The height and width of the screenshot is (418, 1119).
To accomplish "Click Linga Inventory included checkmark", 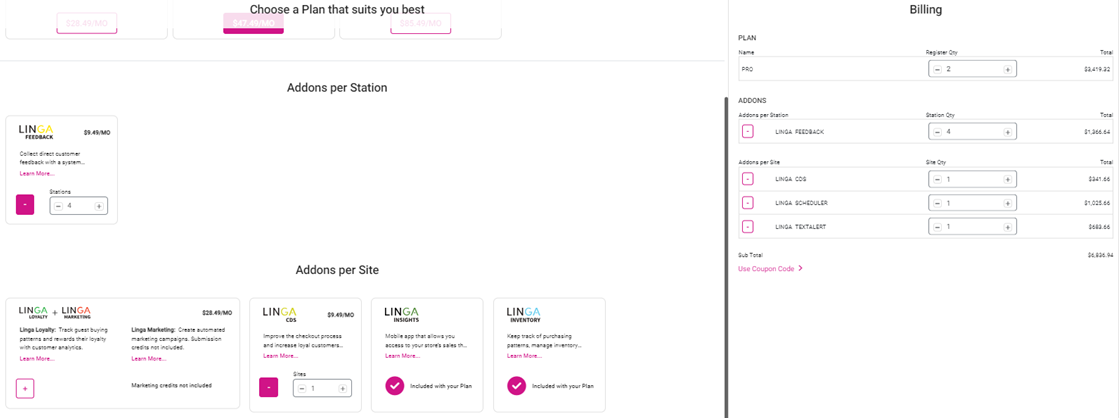I will coord(516,385).
